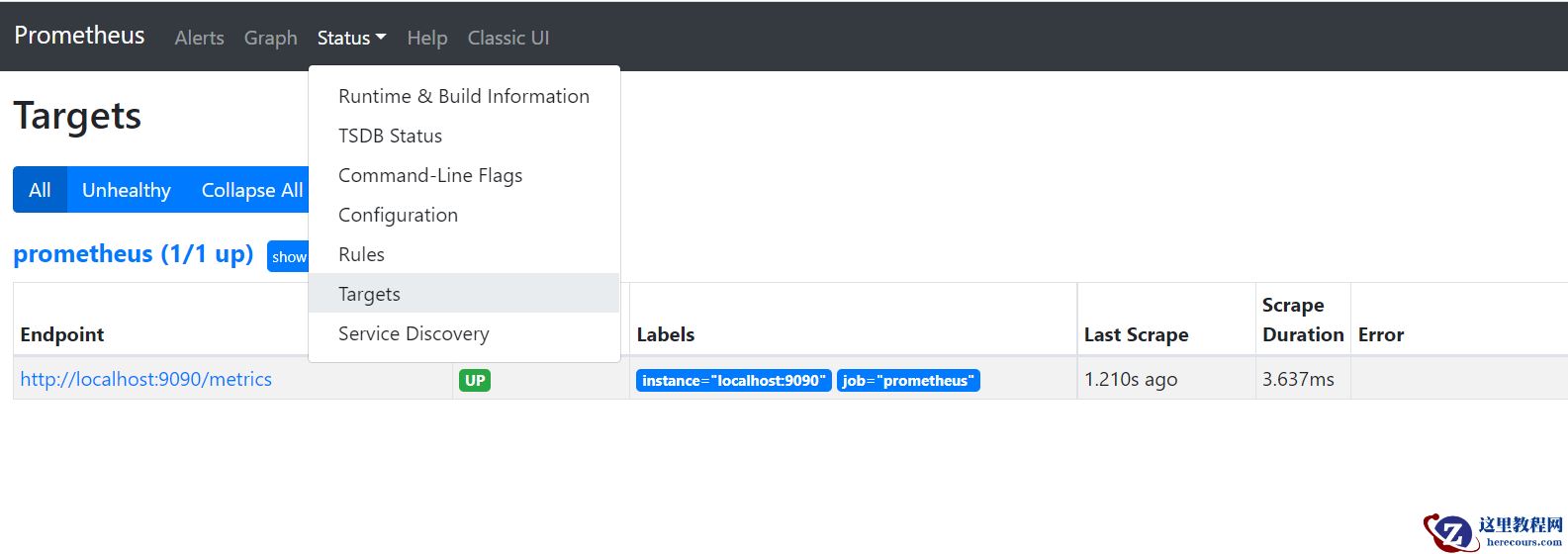Open the Help link in navbar
Image resolution: width=1568 pixels, height=554 pixels.
pos(426,38)
